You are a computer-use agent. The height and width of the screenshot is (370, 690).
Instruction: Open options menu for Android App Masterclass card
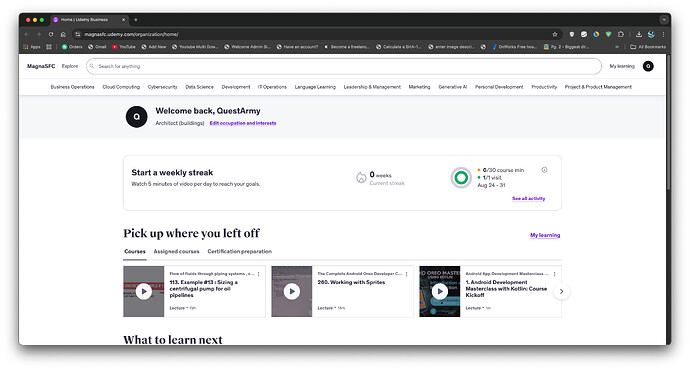(x=554, y=274)
